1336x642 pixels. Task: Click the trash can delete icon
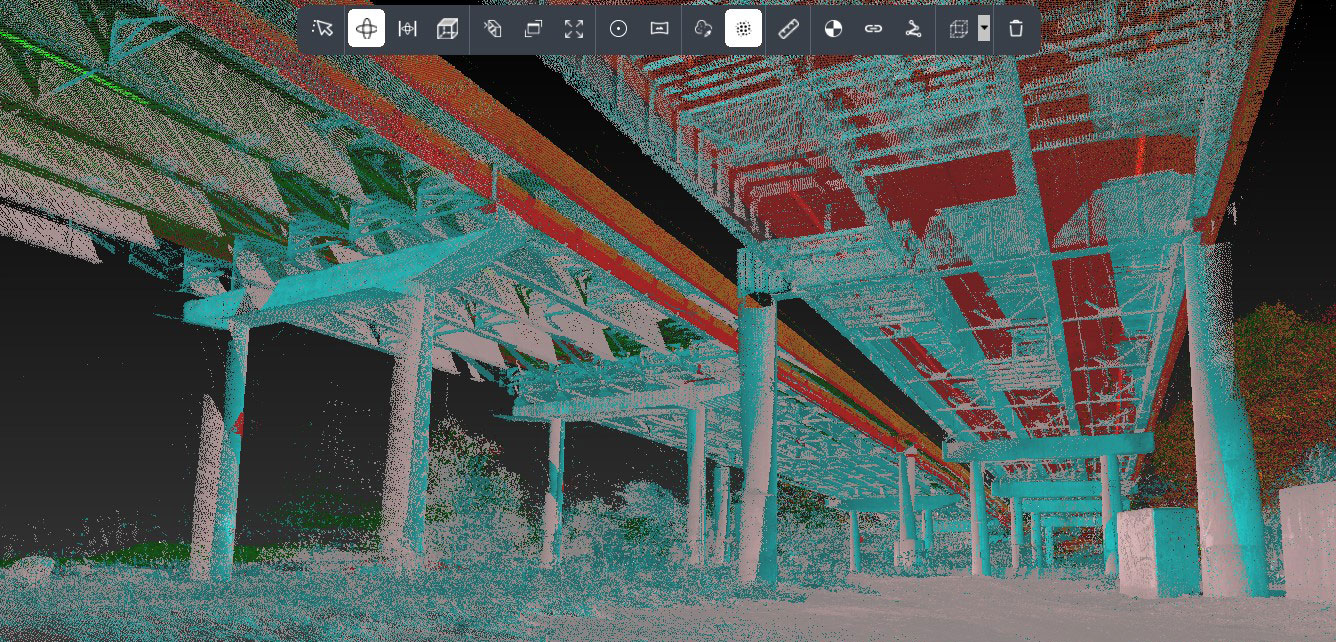tap(1016, 28)
